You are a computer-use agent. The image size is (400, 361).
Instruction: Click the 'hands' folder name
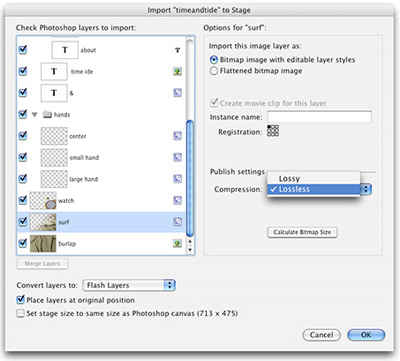pos(62,115)
